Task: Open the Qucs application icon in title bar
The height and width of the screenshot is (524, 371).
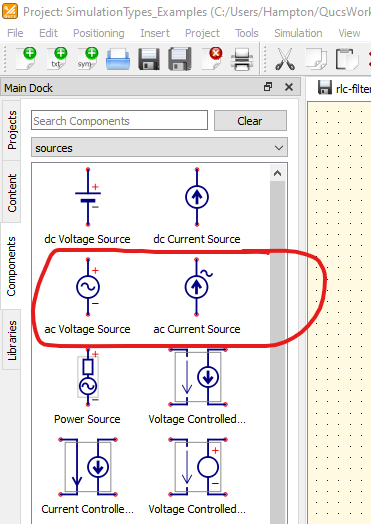Action: tap(10, 11)
